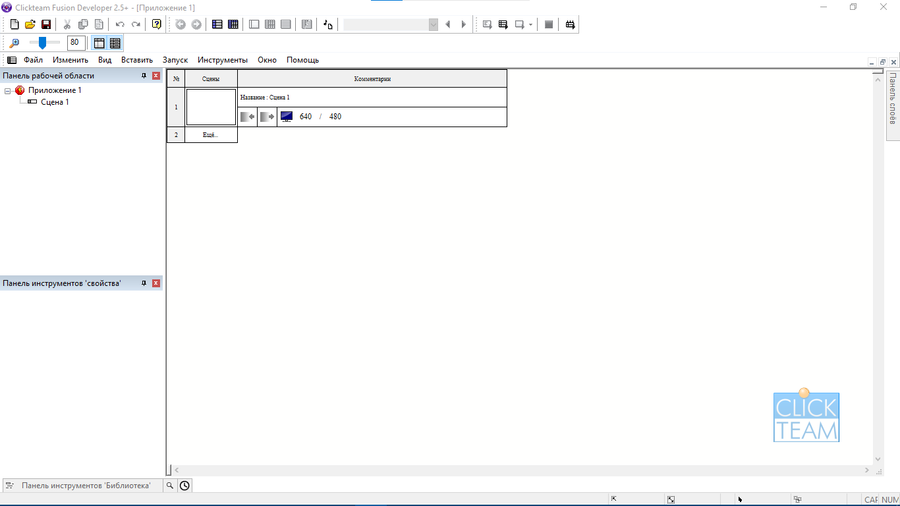
Task: Open the Изменить menu
Action: click(x=71, y=60)
